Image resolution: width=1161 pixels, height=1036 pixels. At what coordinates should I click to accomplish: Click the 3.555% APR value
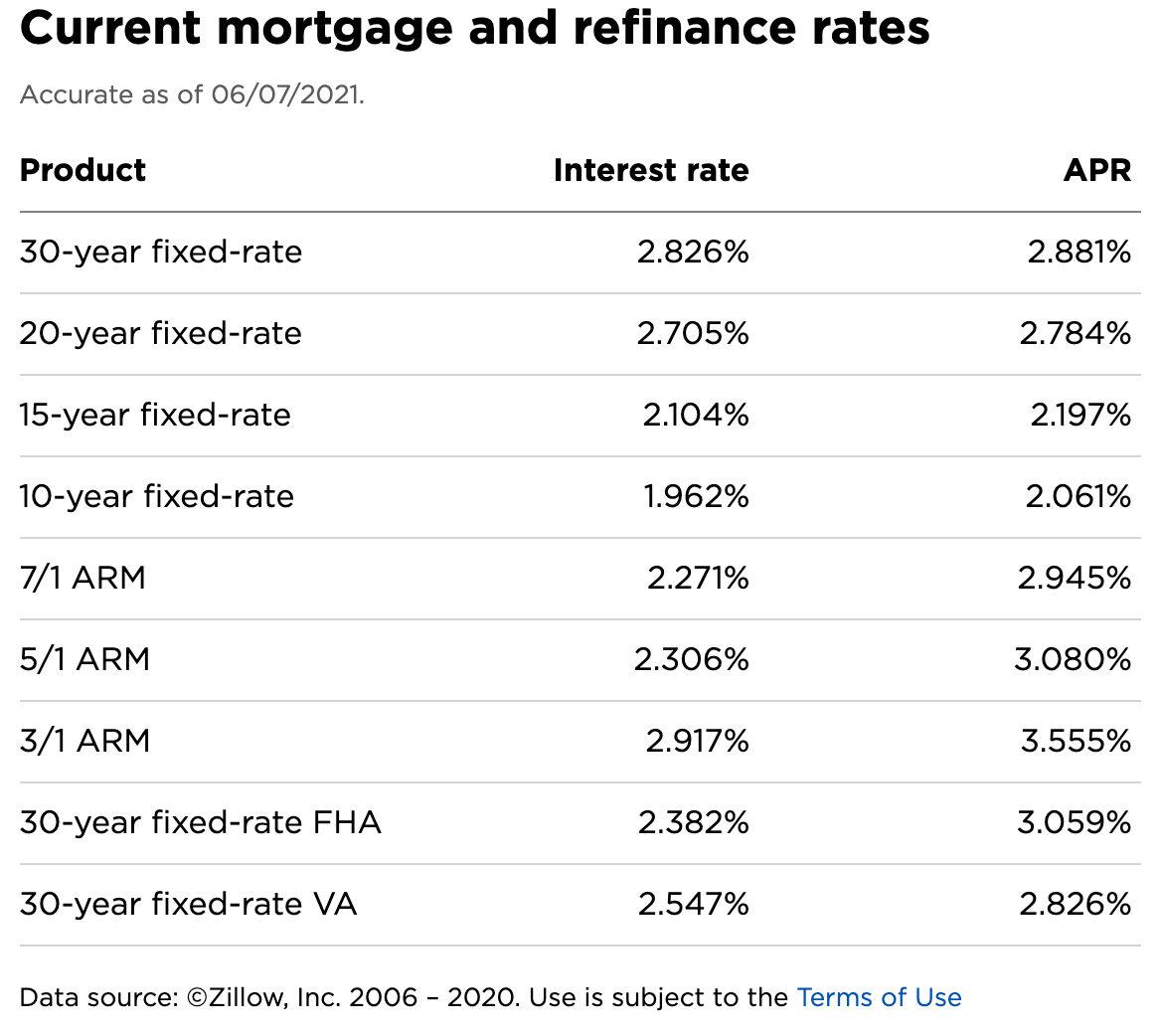pos(1076,741)
